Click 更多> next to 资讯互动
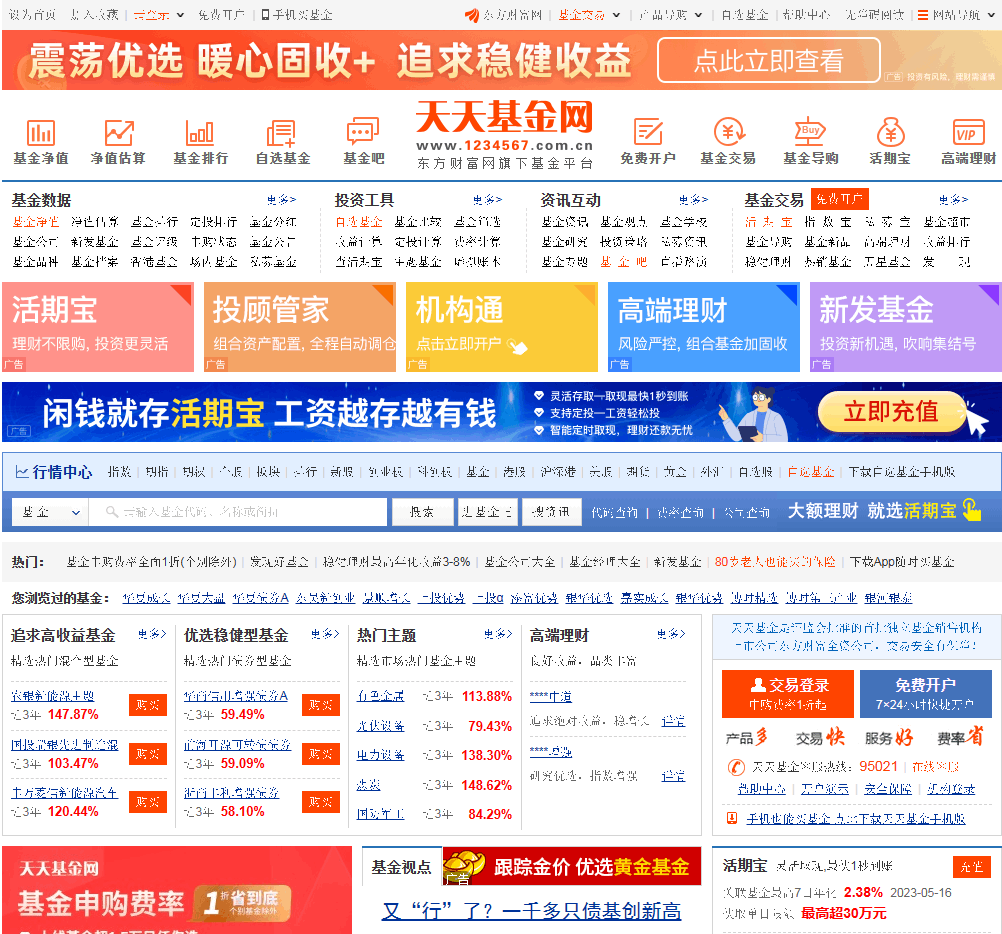This screenshot has width=1002, height=934. [693, 200]
